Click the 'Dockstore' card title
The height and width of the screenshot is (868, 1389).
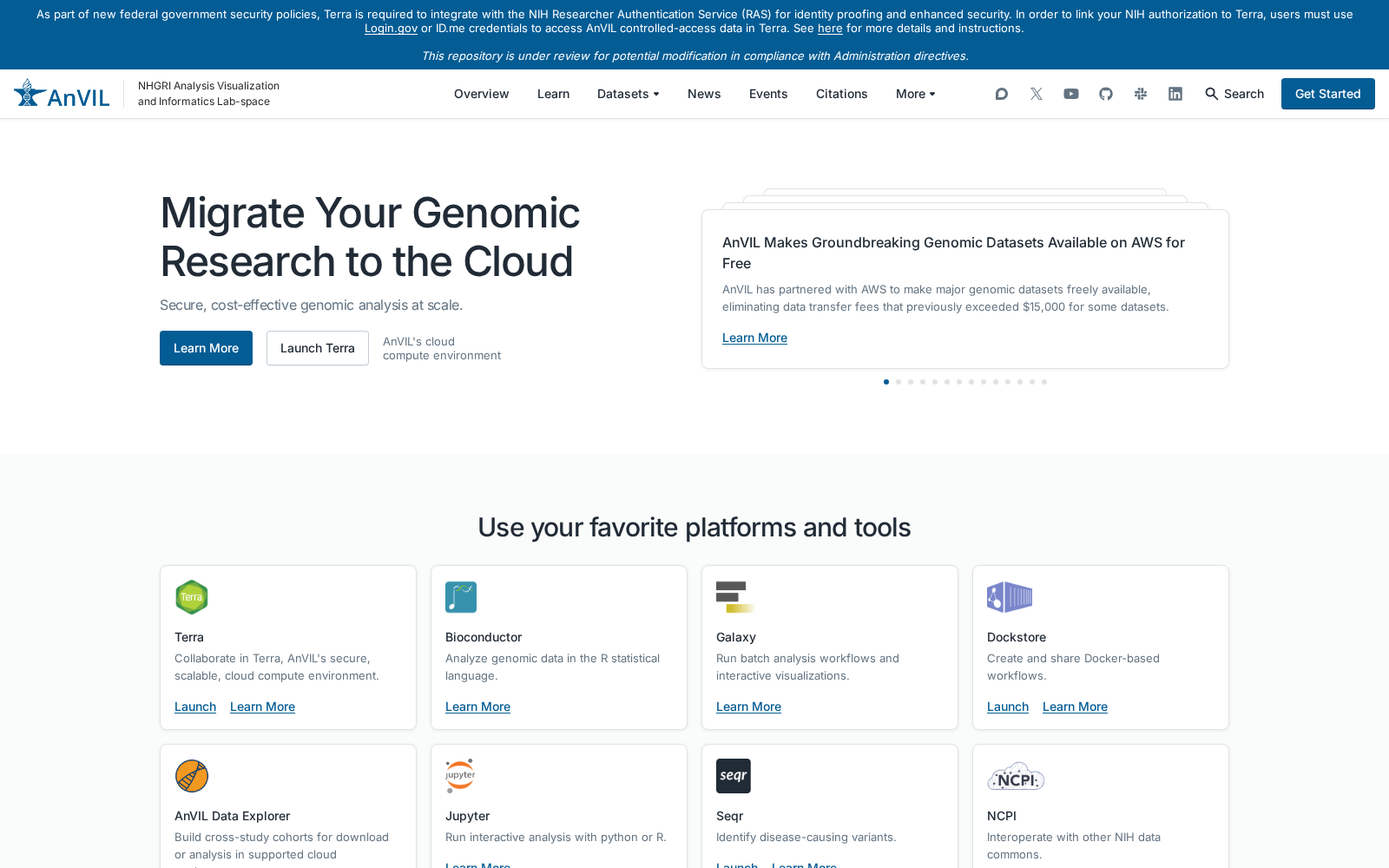tap(1017, 637)
